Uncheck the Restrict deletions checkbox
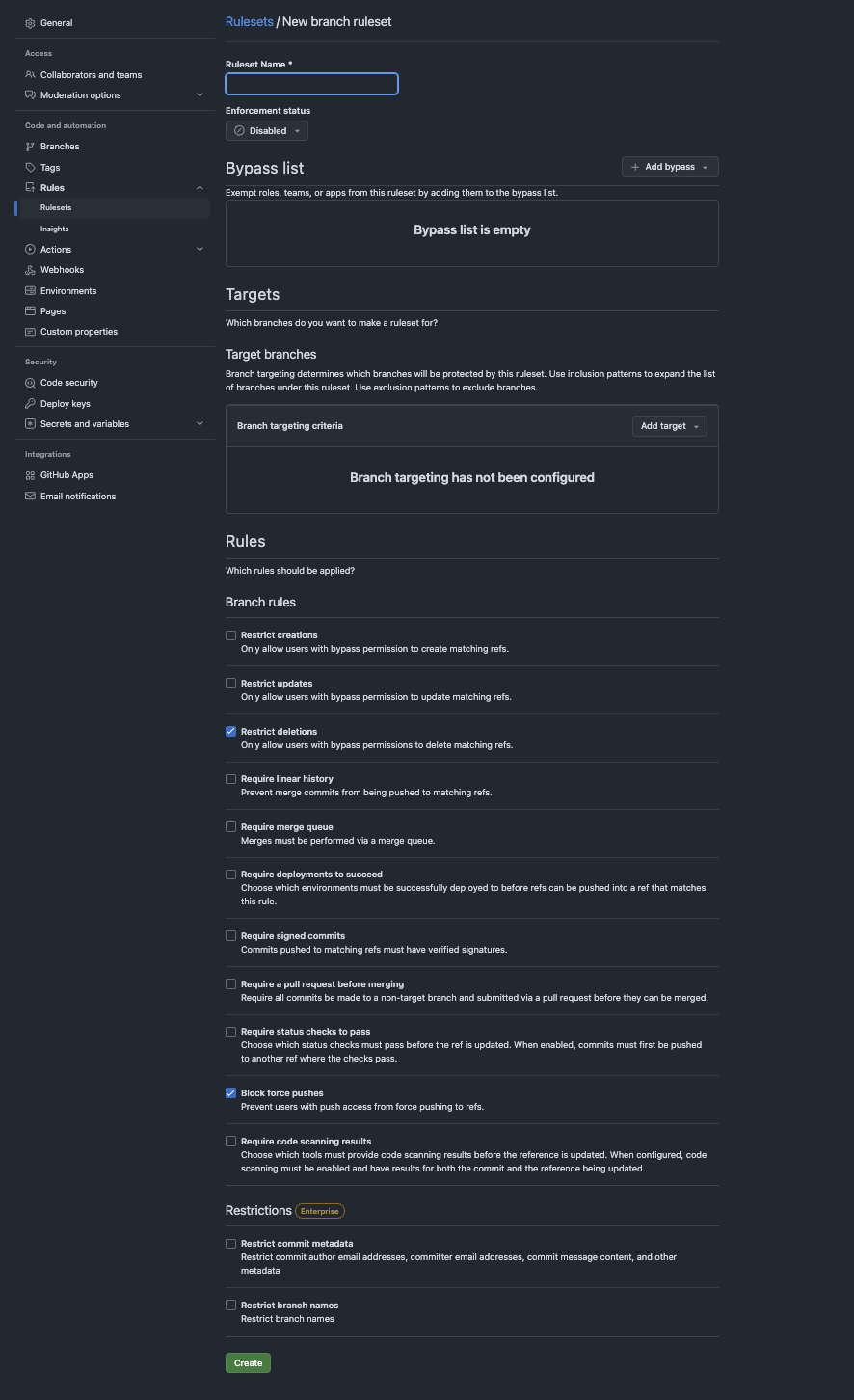This screenshot has width=854, height=1400. coord(231,732)
